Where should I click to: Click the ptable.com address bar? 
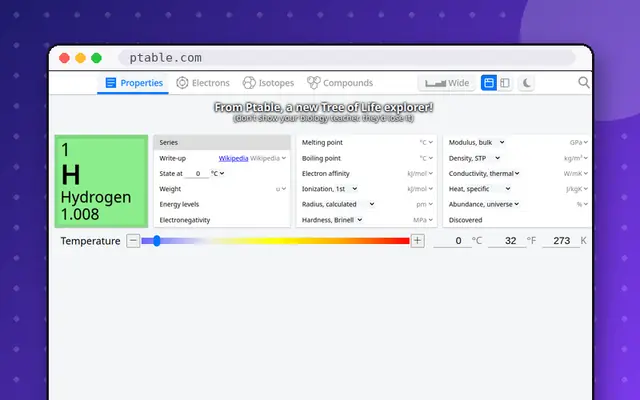[x=347, y=58]
